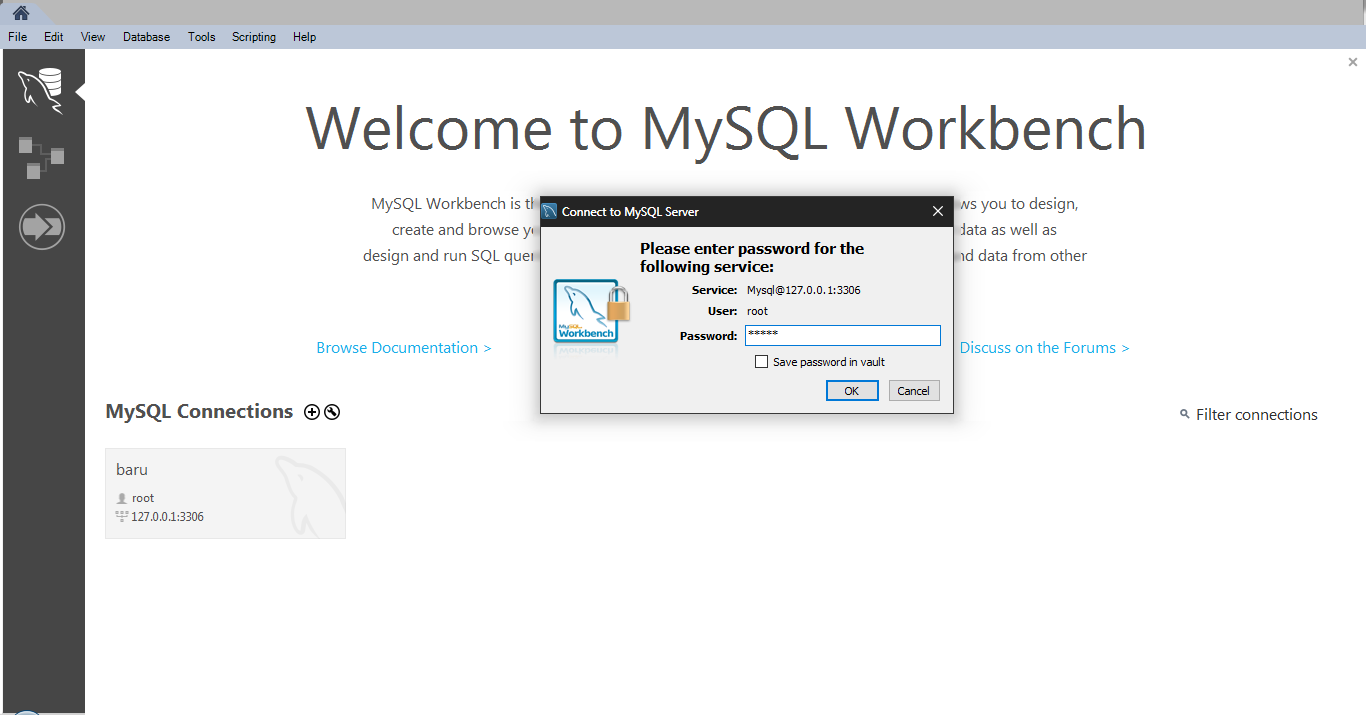The image size is (1366, 715).
Task: Open the File menu
Action: point(18,37)
